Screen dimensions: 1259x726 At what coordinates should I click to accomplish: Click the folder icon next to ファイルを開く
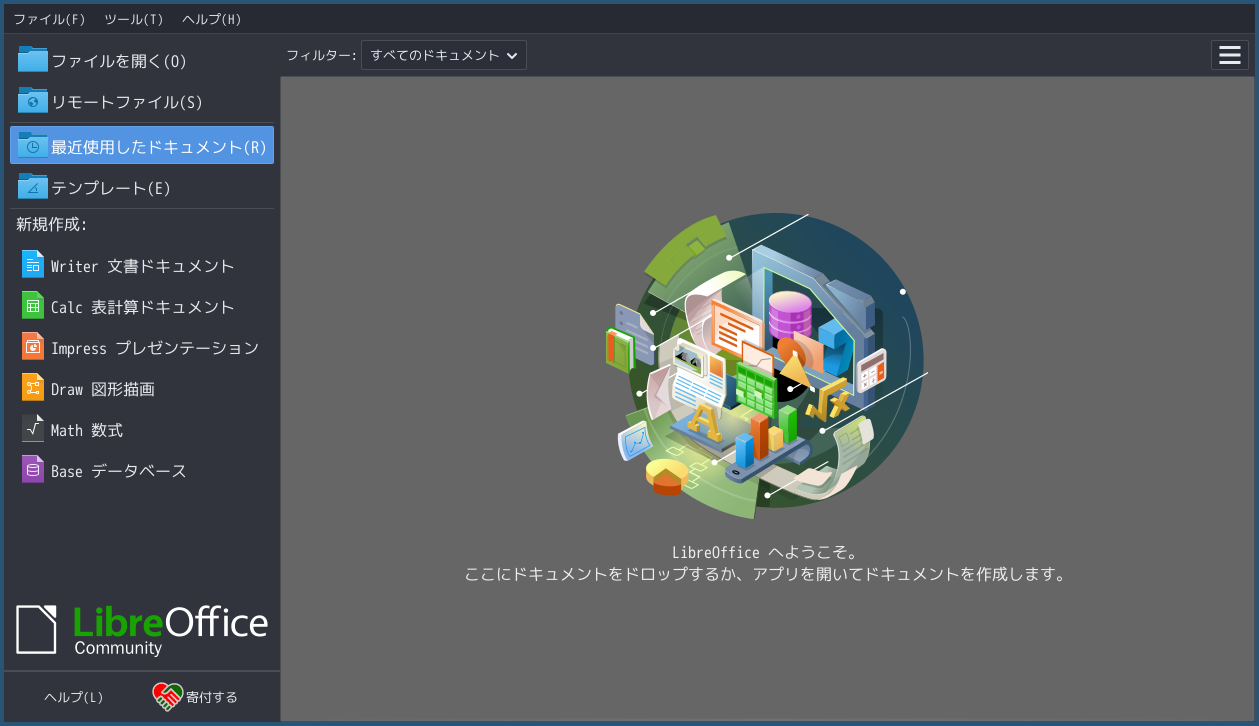coord(30,59)
